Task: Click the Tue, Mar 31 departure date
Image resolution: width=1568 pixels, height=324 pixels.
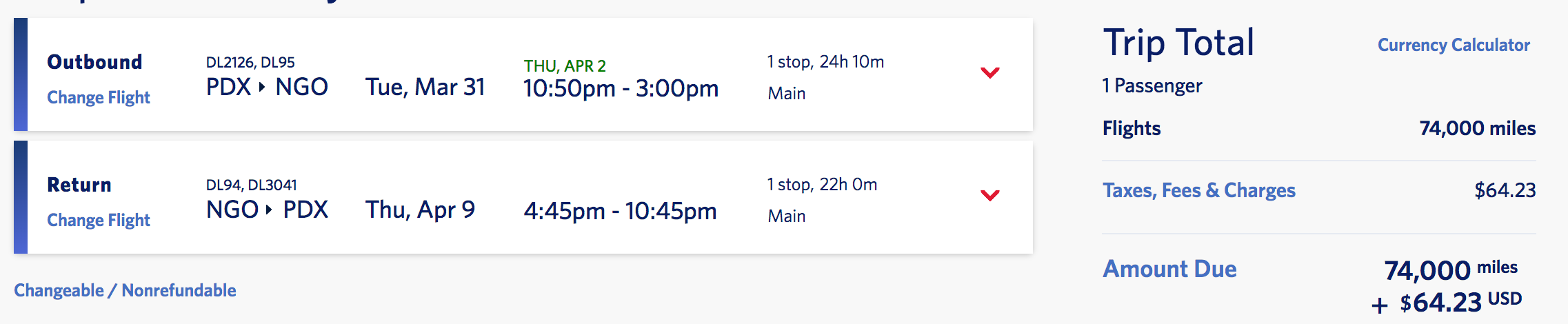Action: click(x=425, y=87)
